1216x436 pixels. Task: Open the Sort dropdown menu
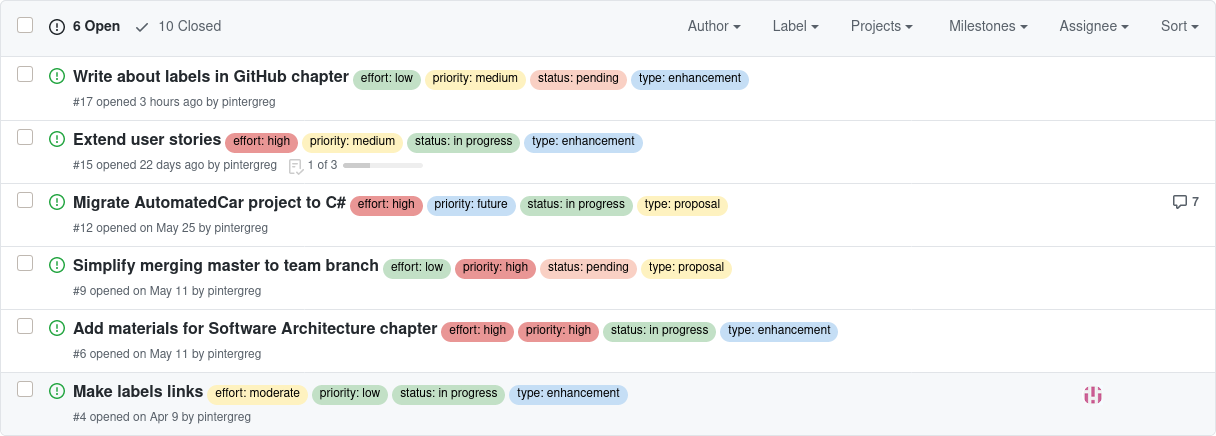coord(1179,26)
